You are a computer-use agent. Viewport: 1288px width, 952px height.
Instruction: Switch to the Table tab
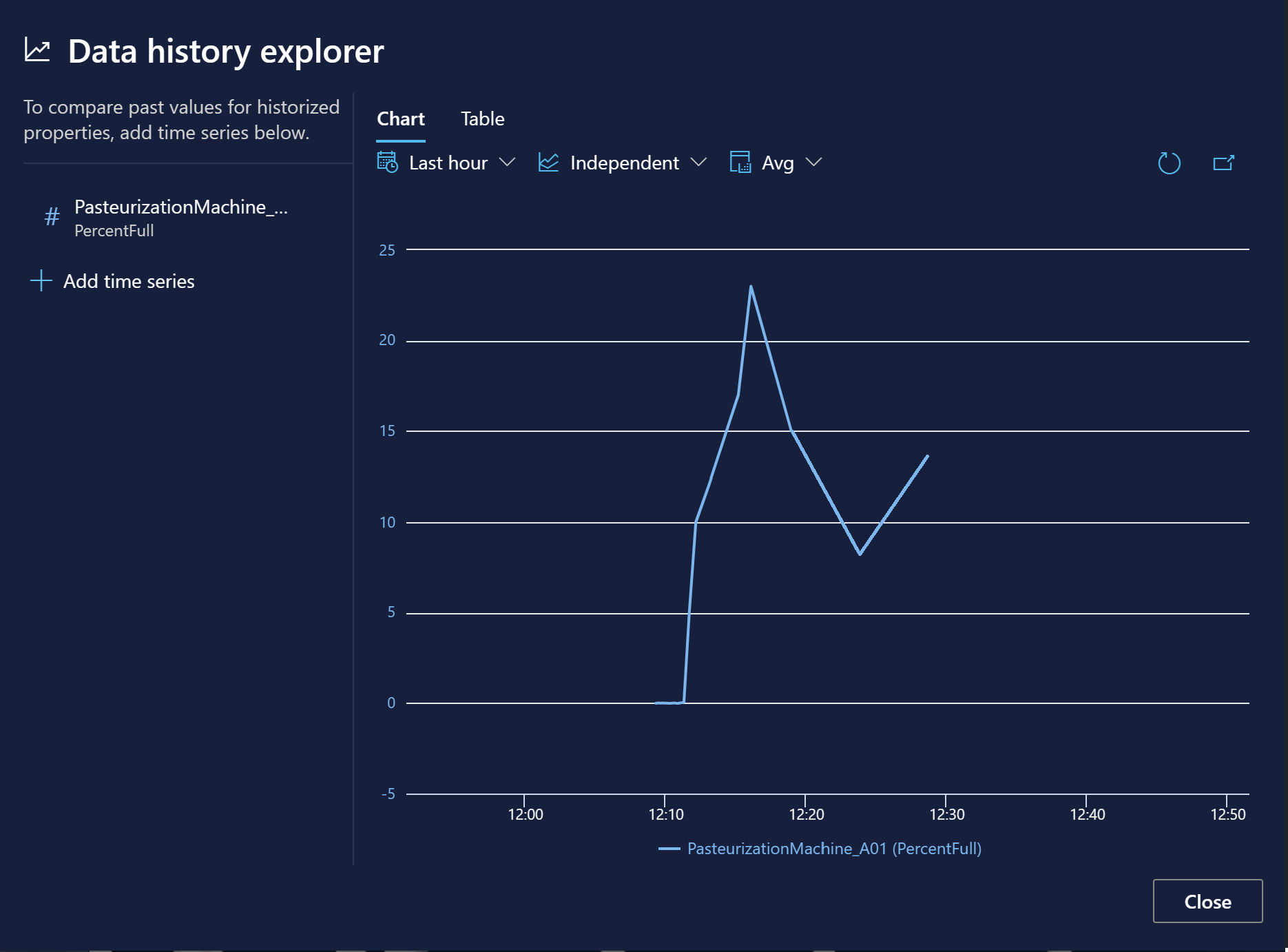[482, 119]
